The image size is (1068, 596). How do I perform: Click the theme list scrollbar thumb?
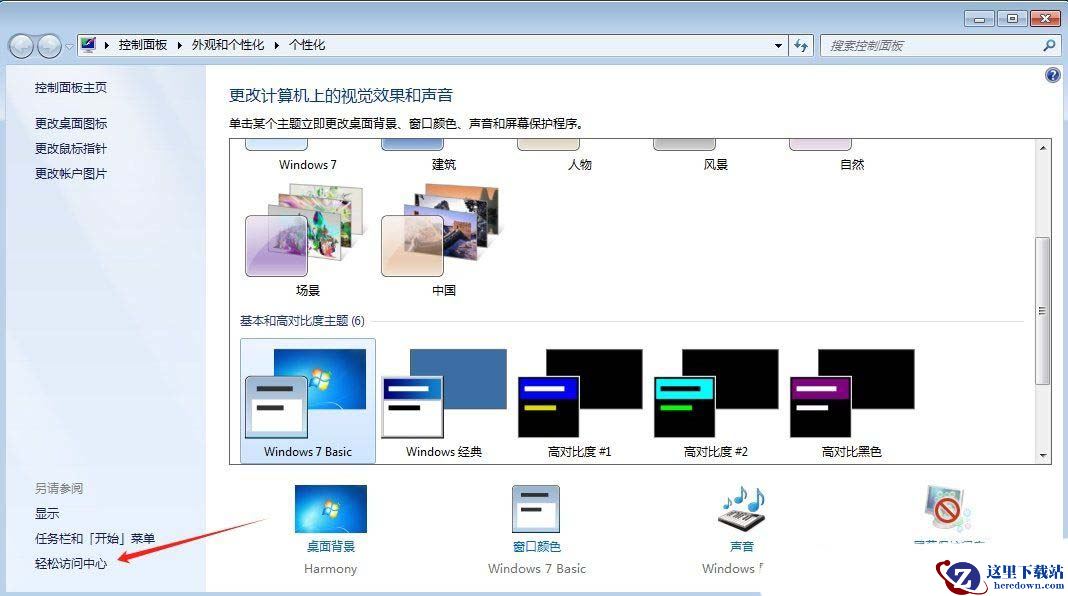tap(1042, 311)
